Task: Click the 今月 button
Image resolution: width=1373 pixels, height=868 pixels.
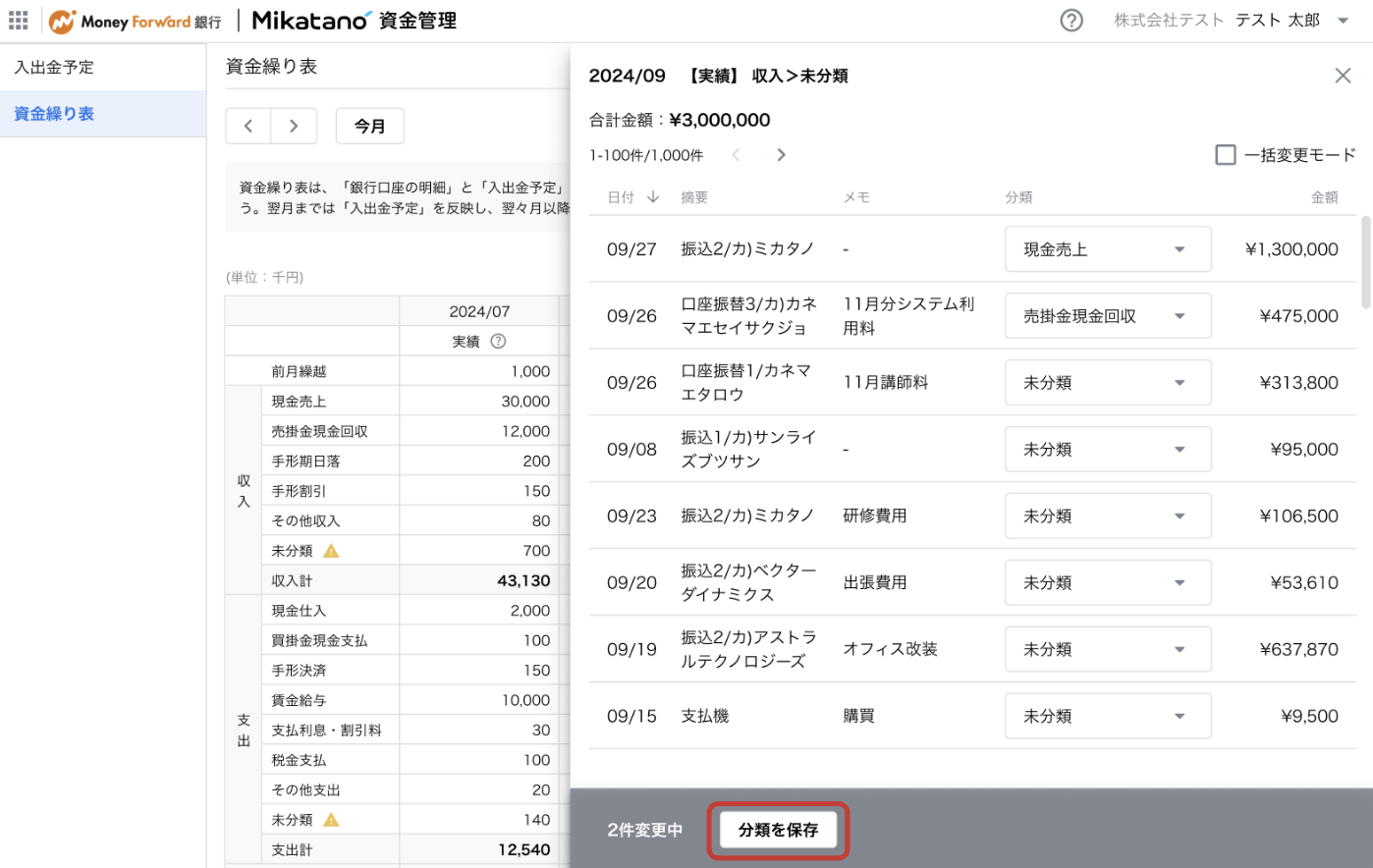Action: pyautogui.click(x=370, y=126)
